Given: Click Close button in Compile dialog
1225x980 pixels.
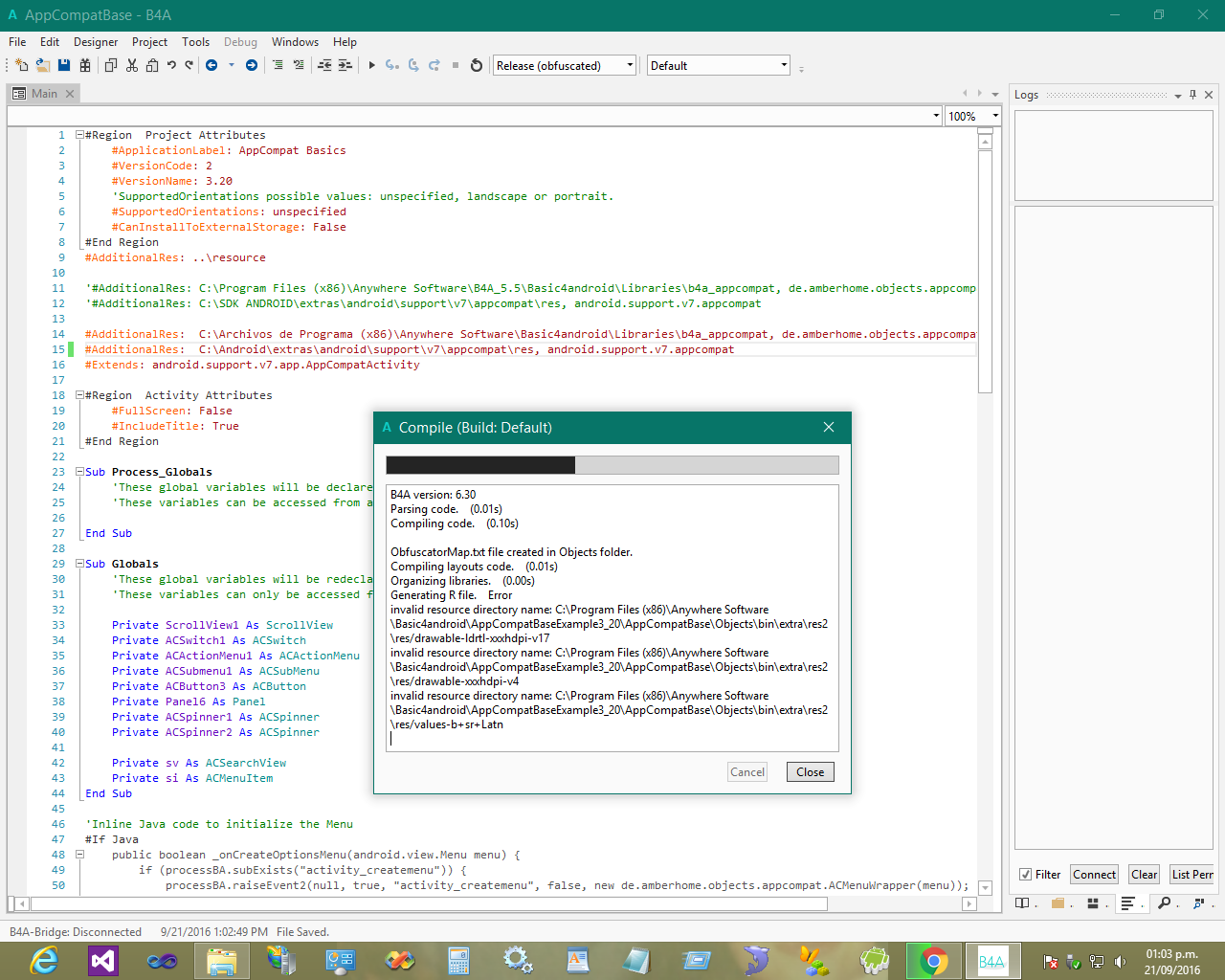Looking at the screenshot, I should tap(810, 772).
